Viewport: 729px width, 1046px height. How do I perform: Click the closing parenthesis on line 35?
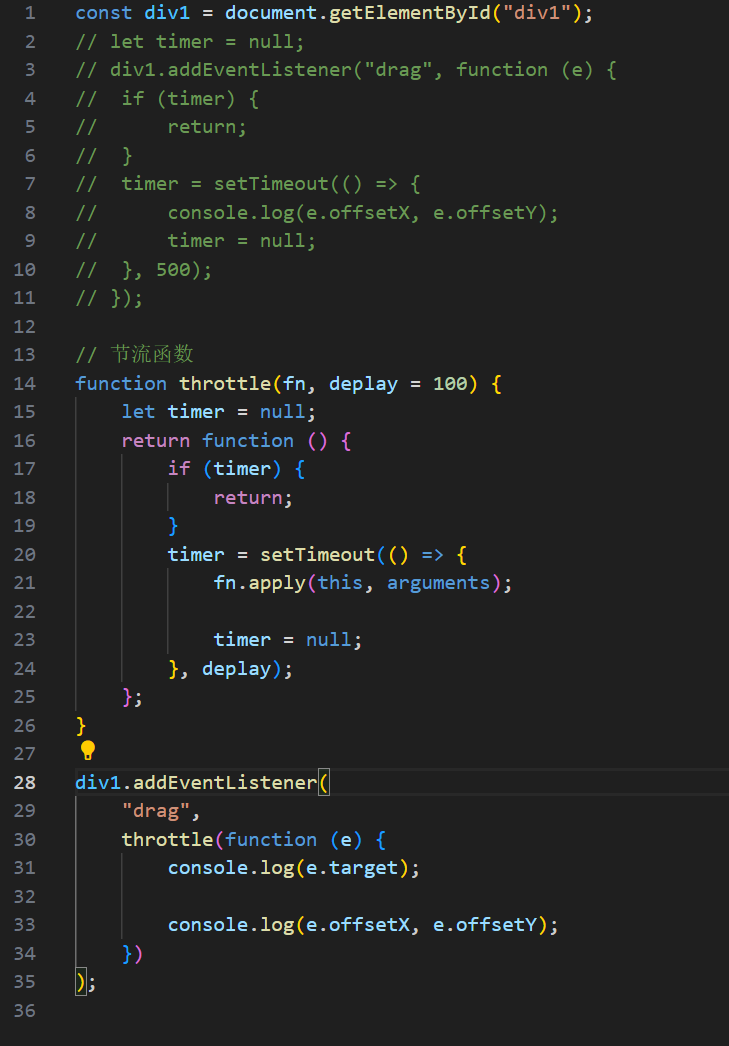coord(81,982)
